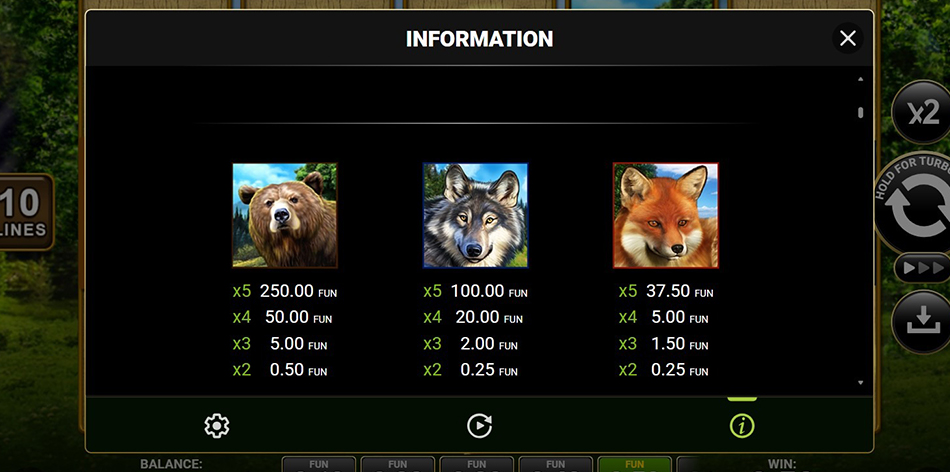
Task: Select the highlighted green FUN bet button
Action: point(634,464)
